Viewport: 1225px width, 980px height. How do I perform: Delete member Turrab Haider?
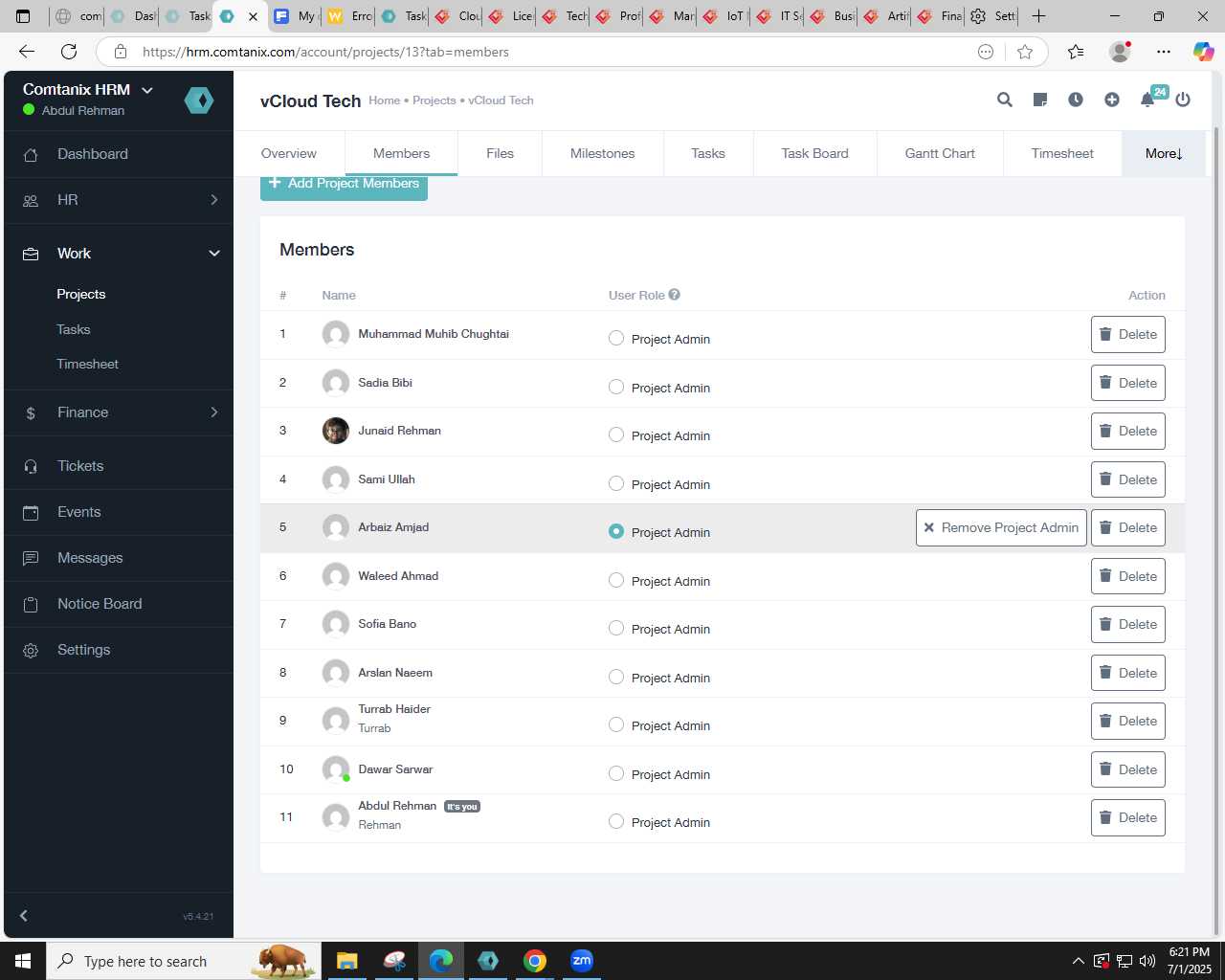(x=1128, y=721)
